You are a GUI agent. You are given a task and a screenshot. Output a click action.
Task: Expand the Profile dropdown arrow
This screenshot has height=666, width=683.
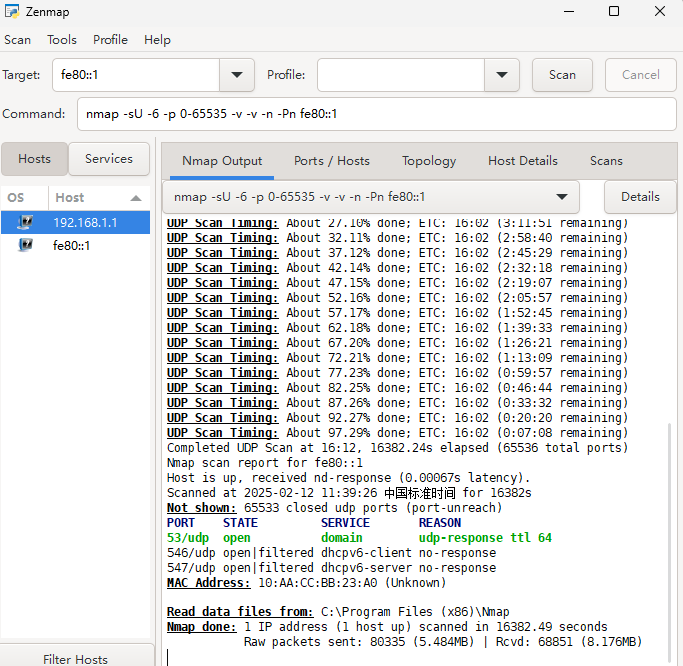click(x=501, y=75)
